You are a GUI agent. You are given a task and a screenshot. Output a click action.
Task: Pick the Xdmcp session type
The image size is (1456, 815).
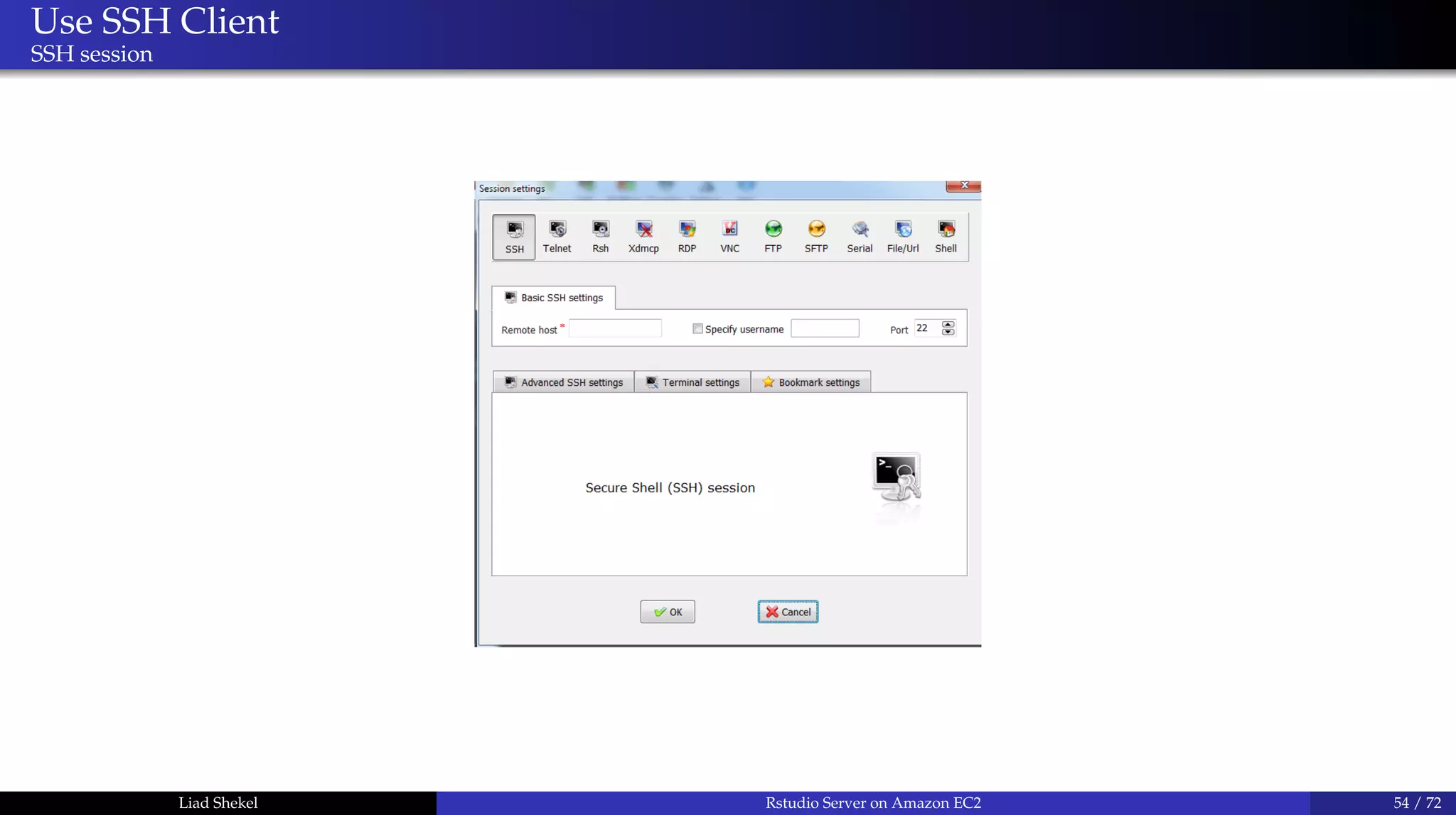pos(644,237)
